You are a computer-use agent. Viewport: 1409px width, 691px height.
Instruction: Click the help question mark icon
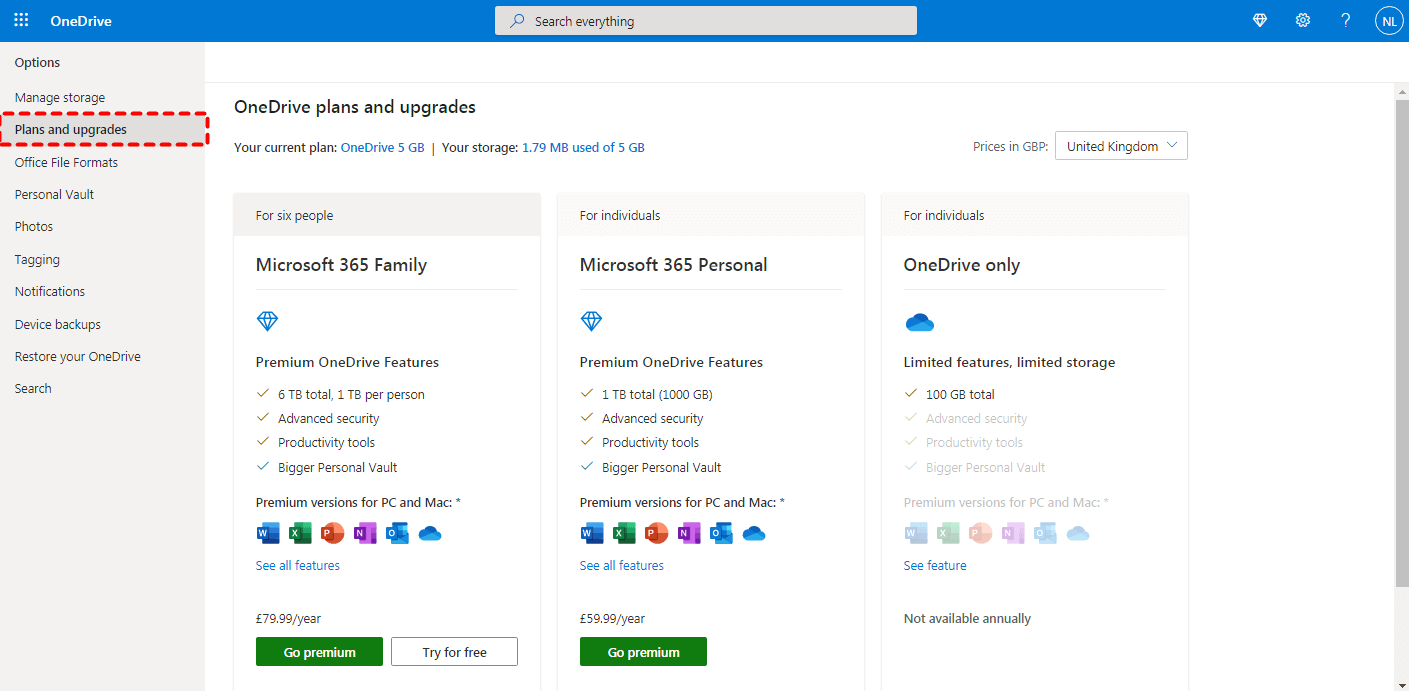[1346, 21]
